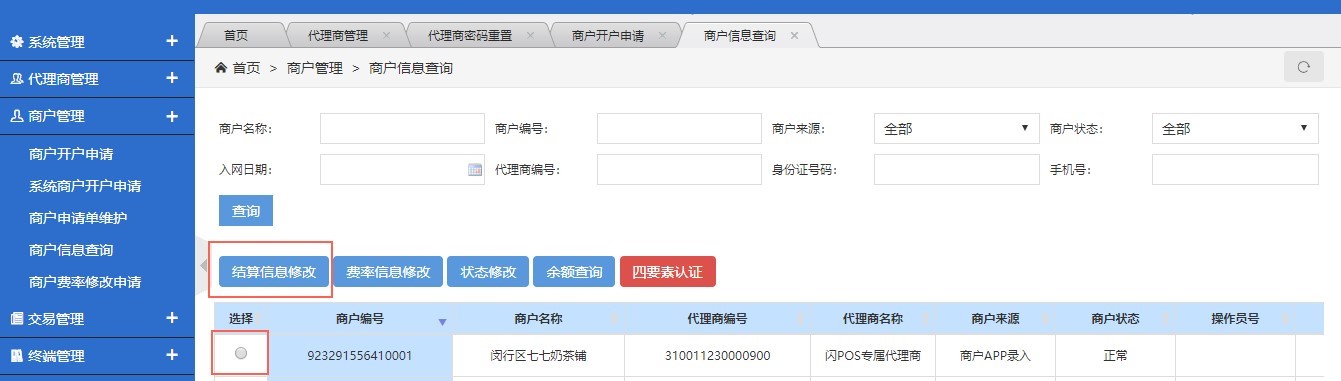Image resolution: width=1341 pixels, height=381 pixels.
Task: Select the radio button for merchant 923291556410001
Action: pos(240,353)
